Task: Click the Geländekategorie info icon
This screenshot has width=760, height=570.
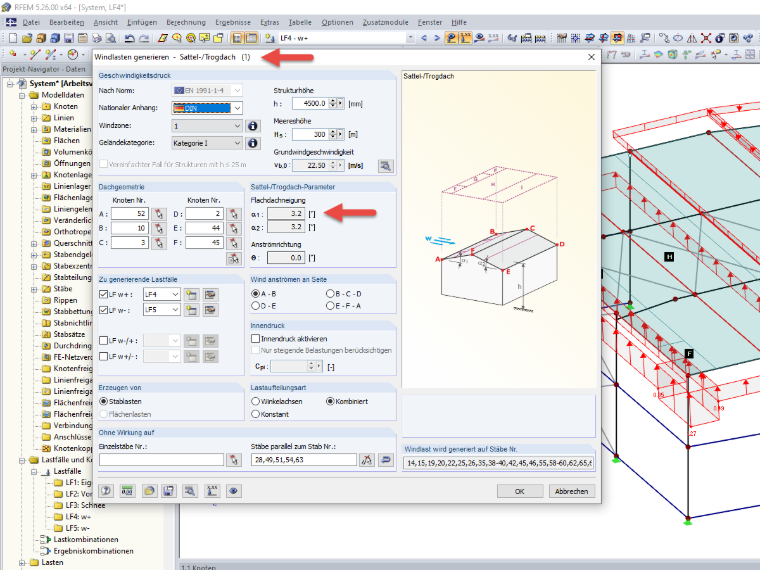Action: click(x=253, y=143)
